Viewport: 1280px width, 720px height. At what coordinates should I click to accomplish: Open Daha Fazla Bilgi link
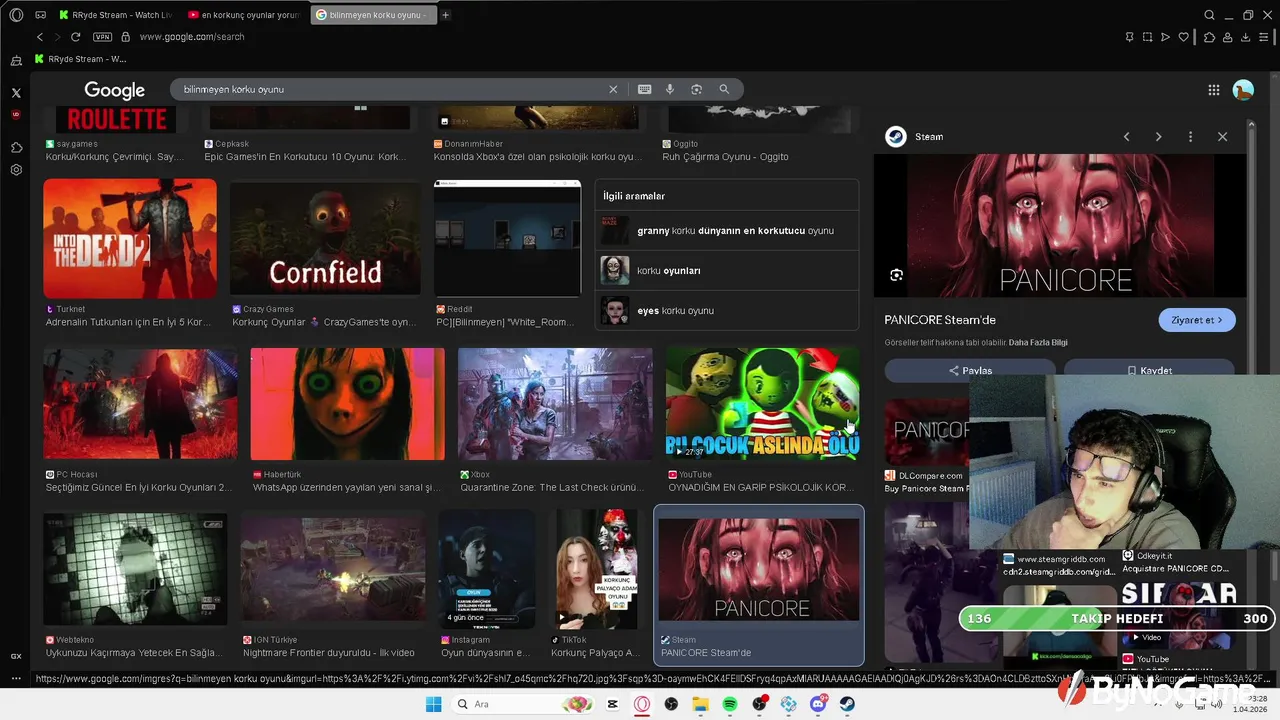[1038, 343]
